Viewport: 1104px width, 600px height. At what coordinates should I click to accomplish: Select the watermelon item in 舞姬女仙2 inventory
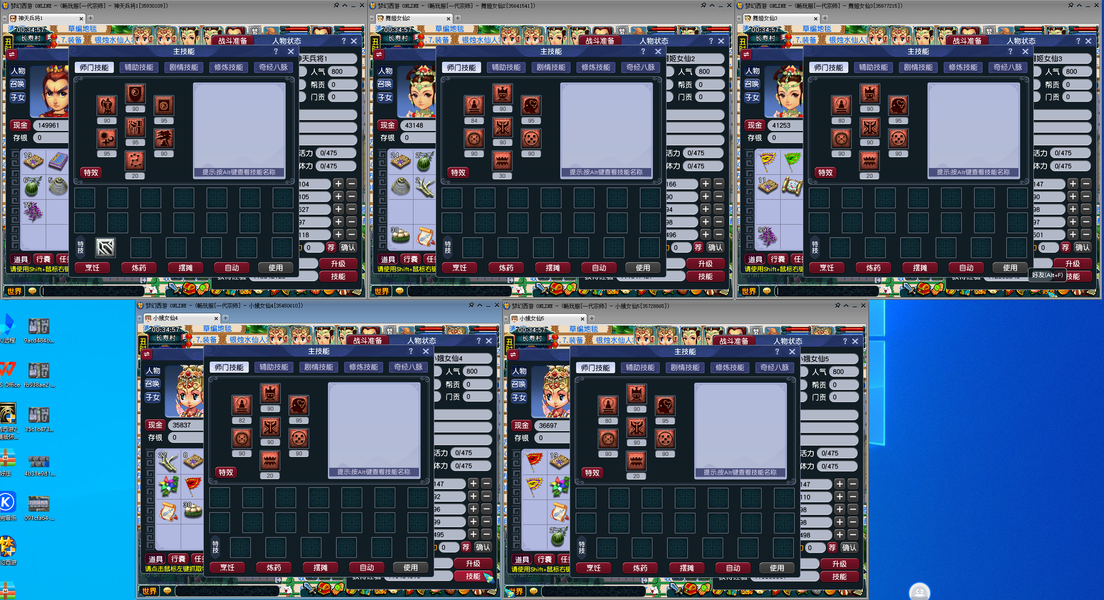tap(424, 163)
